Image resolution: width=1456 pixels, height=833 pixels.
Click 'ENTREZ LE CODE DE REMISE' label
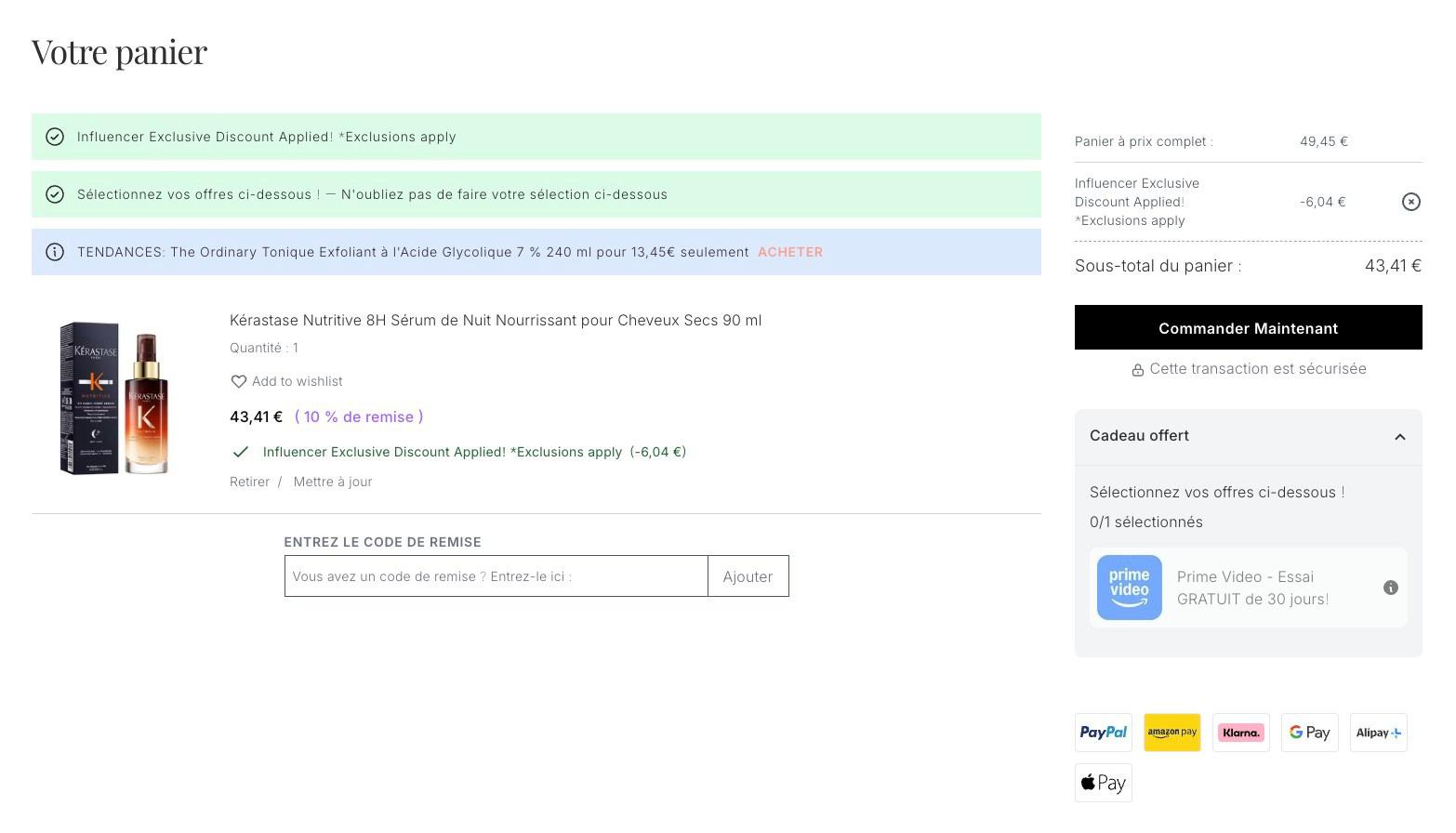click(382, 542)
